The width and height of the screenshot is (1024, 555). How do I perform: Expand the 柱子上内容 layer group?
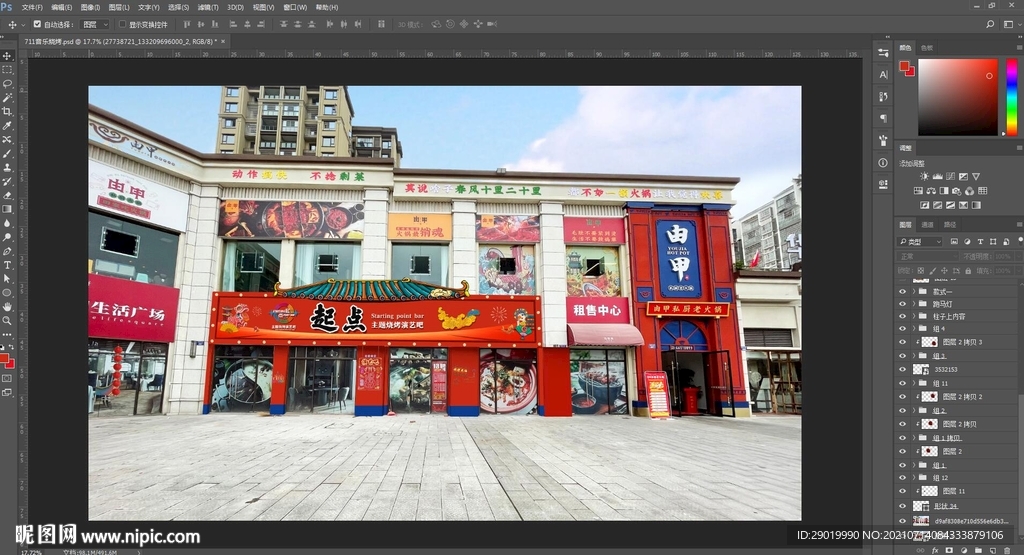[912, 316]
